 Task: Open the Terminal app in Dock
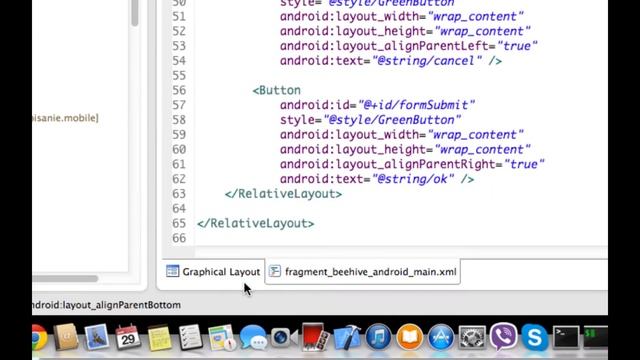(x=566, y=337)
